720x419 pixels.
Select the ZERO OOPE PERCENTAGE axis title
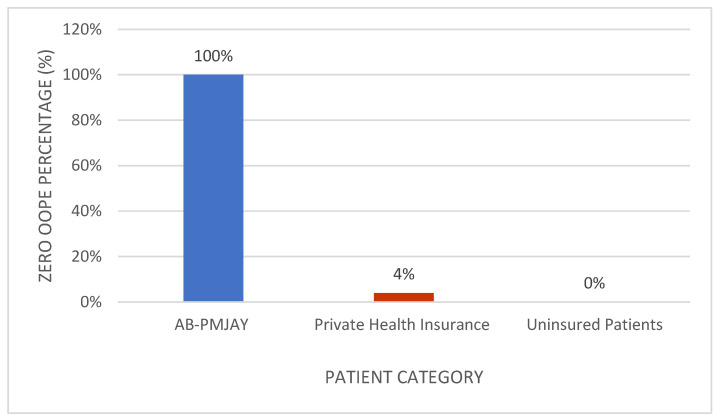[45, 166]
